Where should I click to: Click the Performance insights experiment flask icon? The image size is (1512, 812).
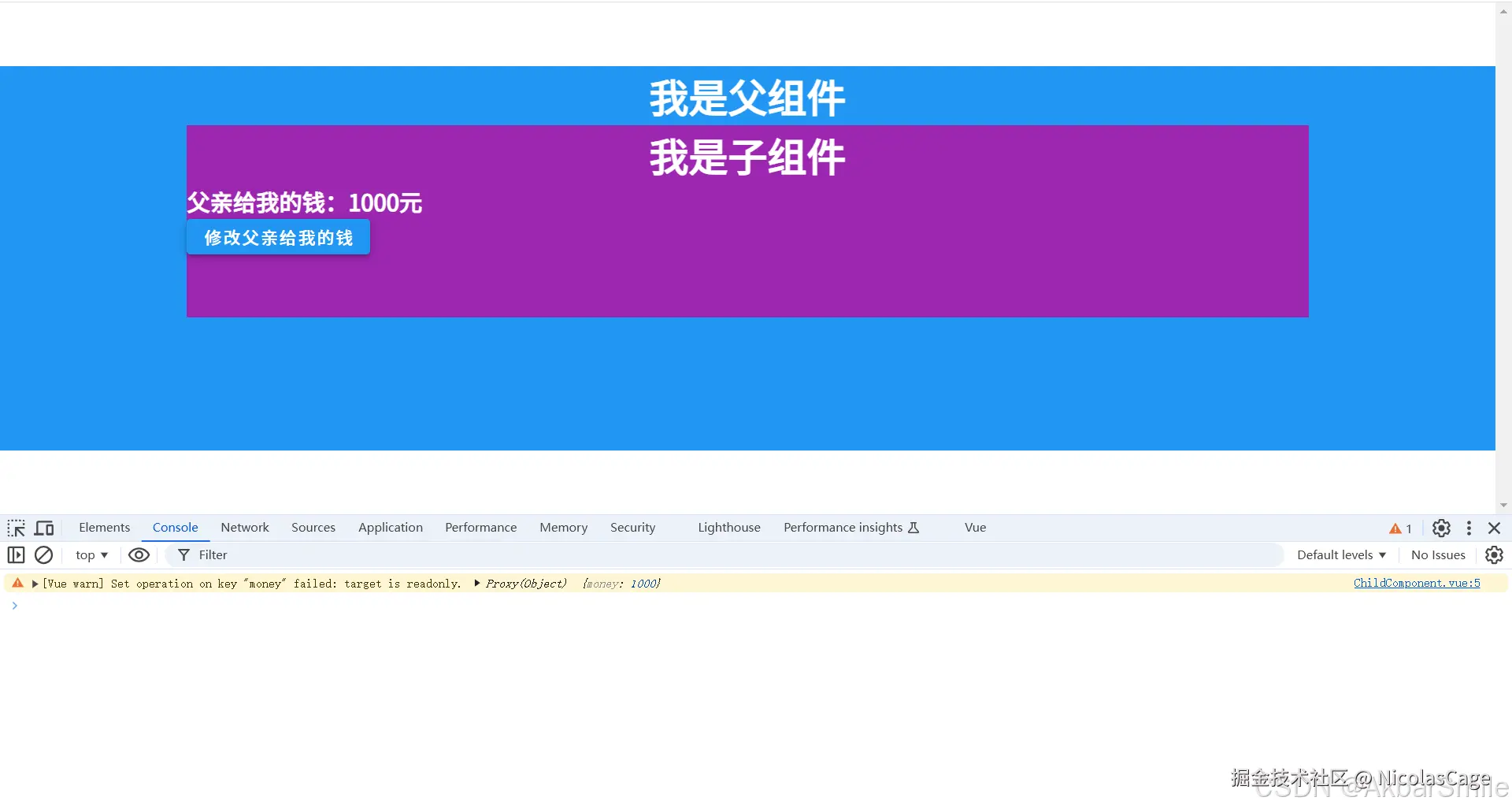coord(913,528)
